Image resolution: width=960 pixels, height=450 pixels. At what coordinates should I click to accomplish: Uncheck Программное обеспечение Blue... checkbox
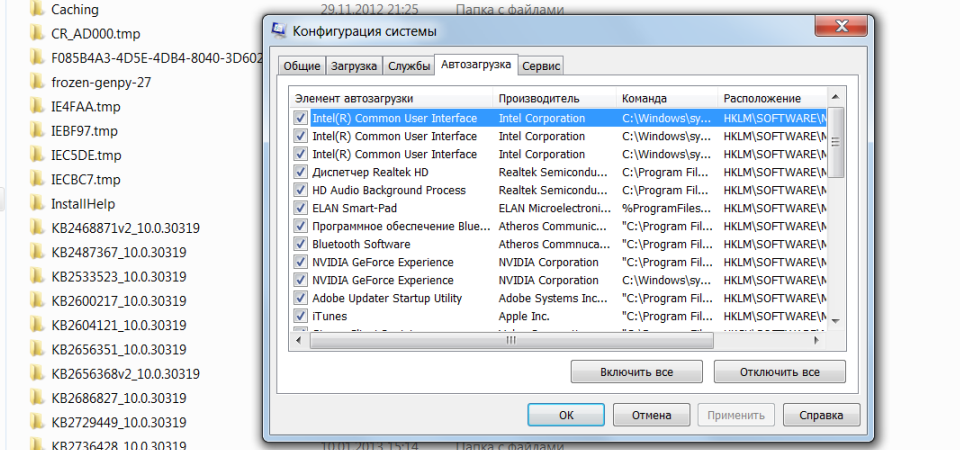[301, 226]
